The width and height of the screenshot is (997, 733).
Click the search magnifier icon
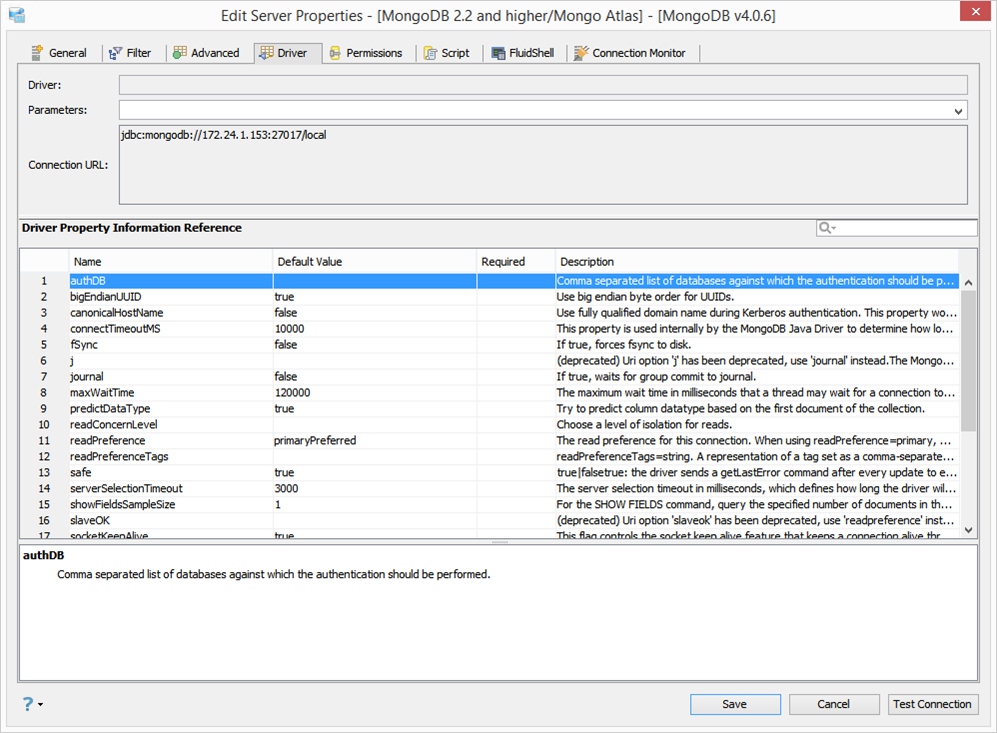click(825, 228)
